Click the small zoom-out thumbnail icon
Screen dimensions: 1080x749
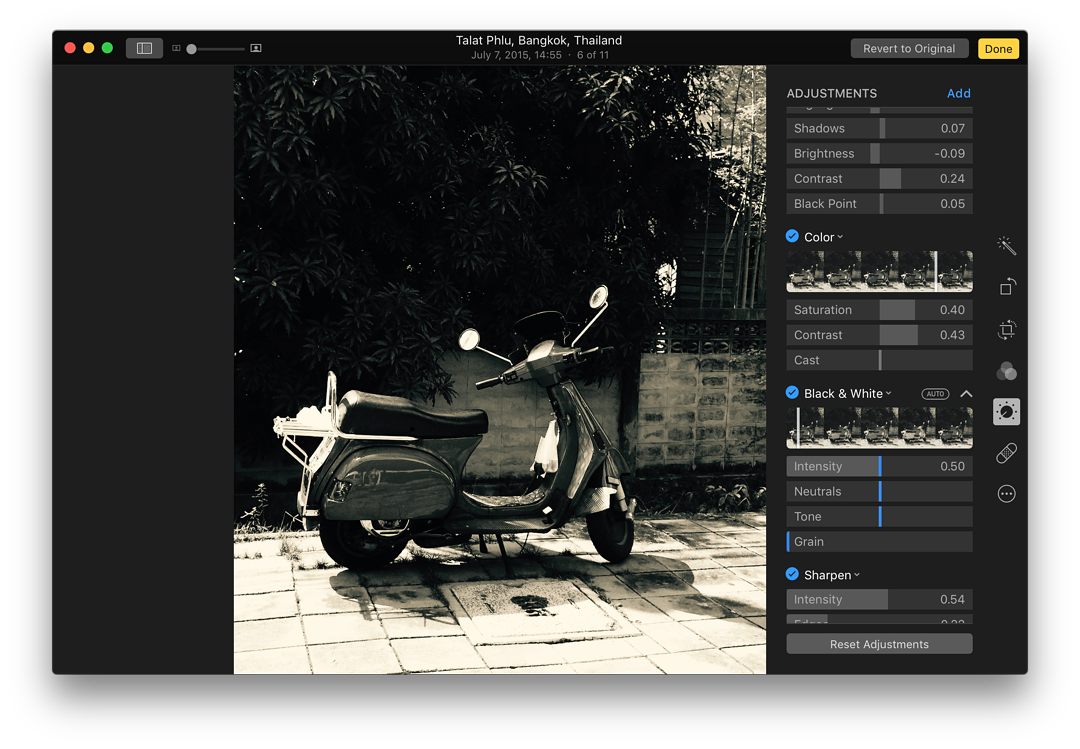click(176, 48)
